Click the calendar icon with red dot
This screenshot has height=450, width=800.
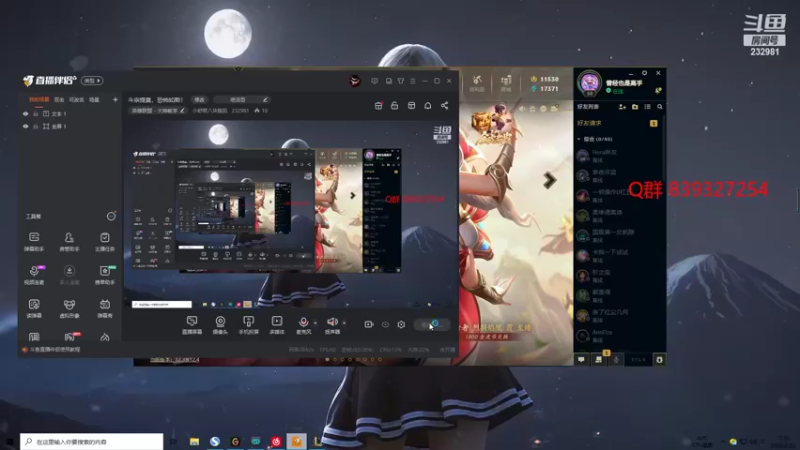coord(379,105)
